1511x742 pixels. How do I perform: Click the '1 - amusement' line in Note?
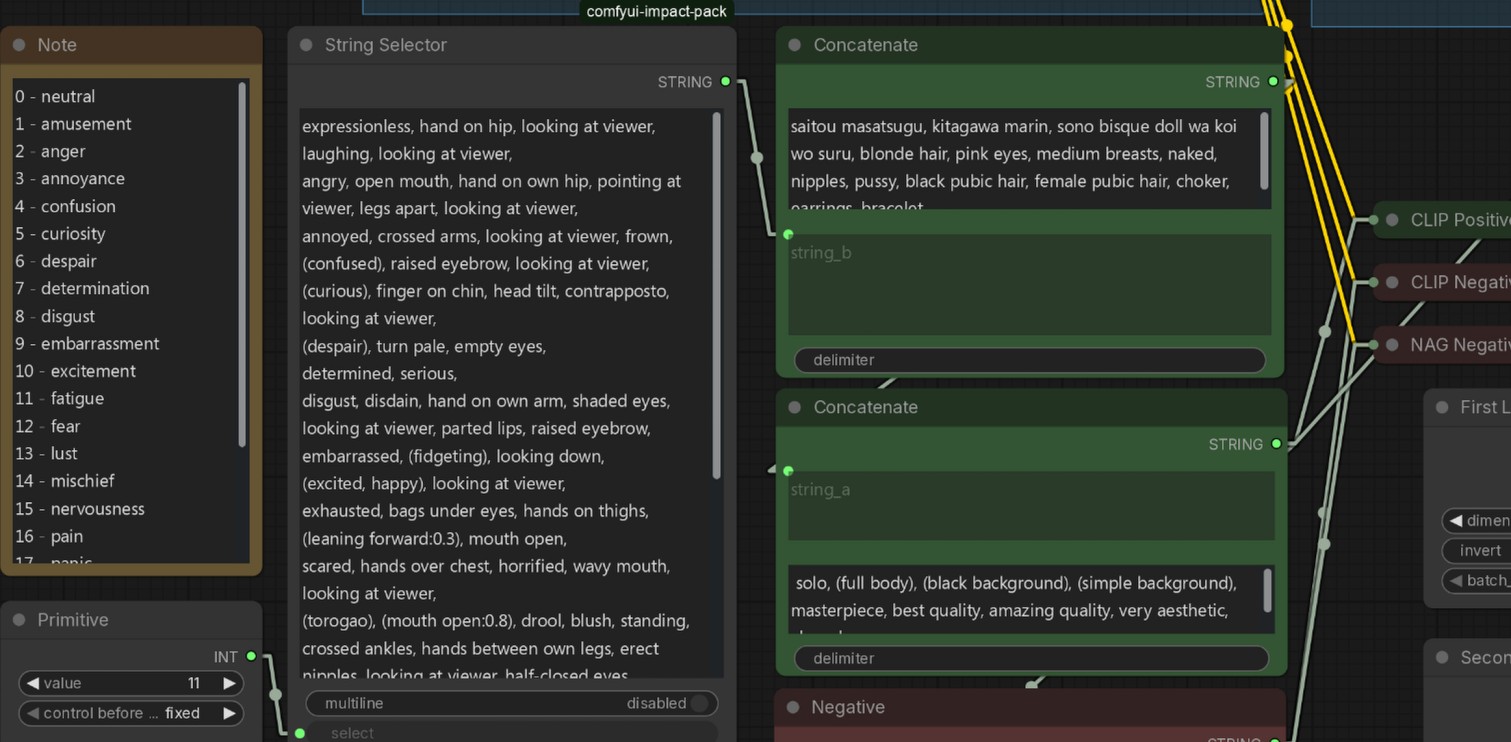[73, 124]
